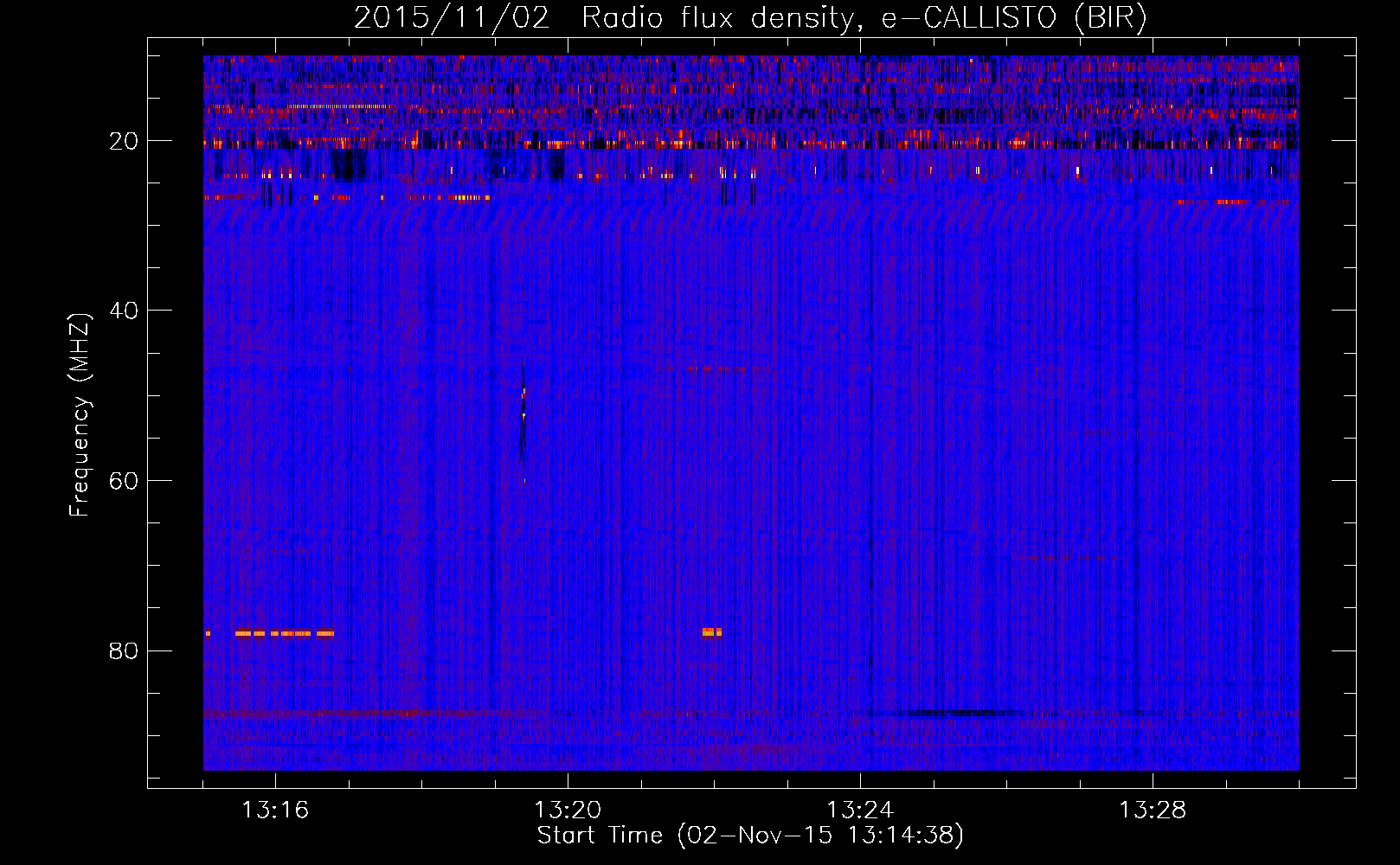Click the dark horizontal band near 87 MHz
Image resolution: width=1400 pixels, height=865 pixels.
pos(943,714)
